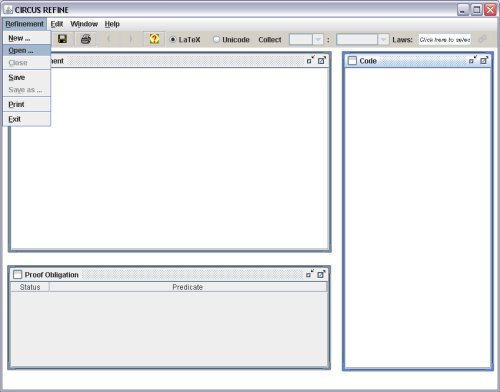
Task: Open the Window menu
Action: (84, 24)
